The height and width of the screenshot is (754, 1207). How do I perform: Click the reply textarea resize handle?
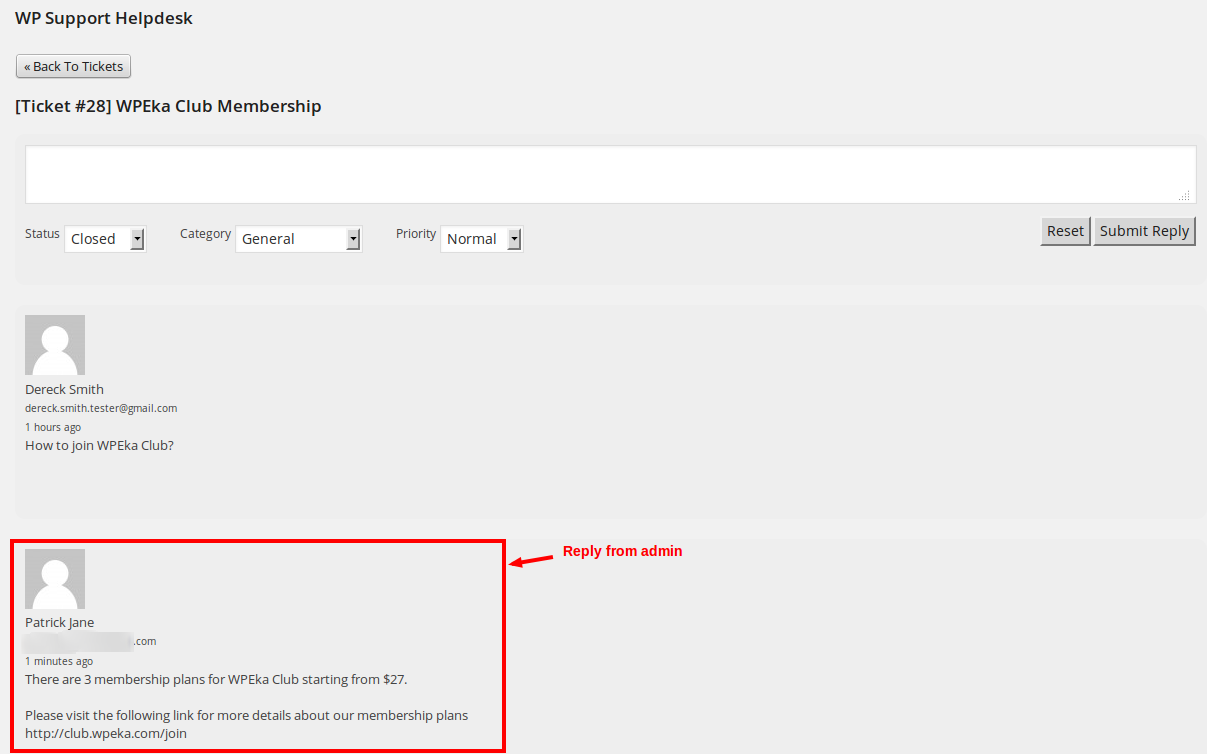(x=1184, y=196)
